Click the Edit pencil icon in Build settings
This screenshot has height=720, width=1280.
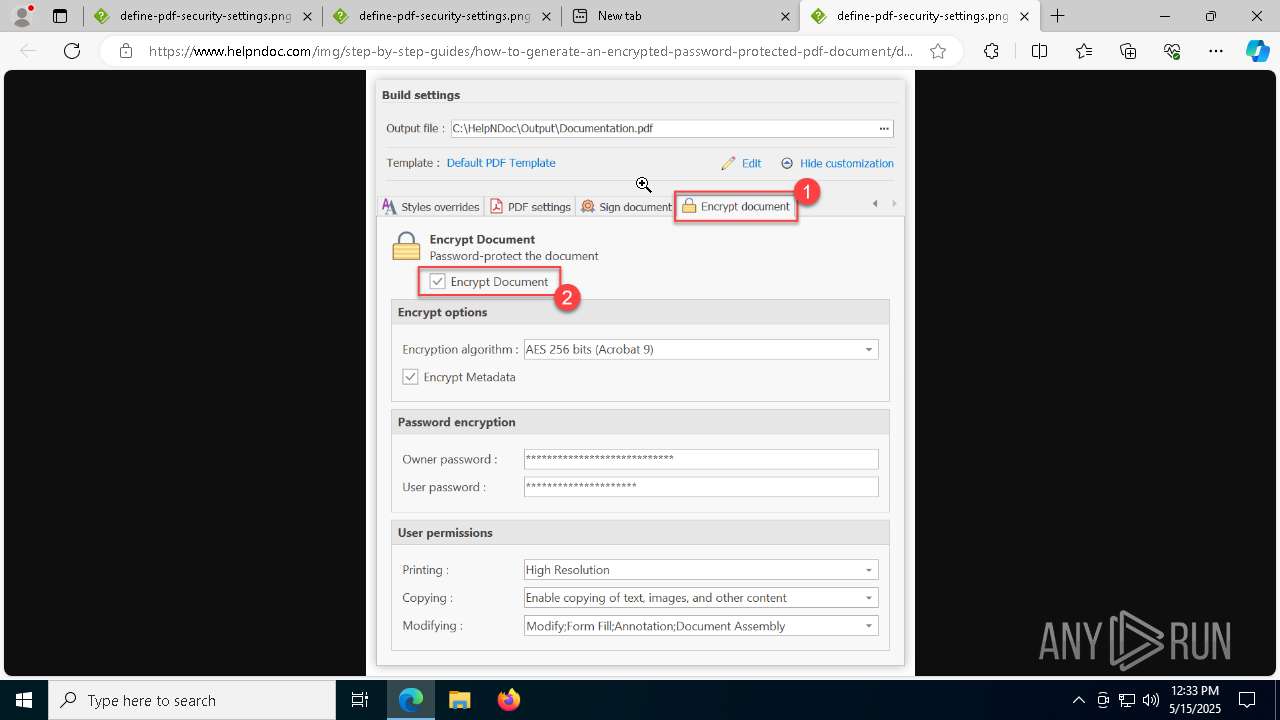[x=728, y=163]
